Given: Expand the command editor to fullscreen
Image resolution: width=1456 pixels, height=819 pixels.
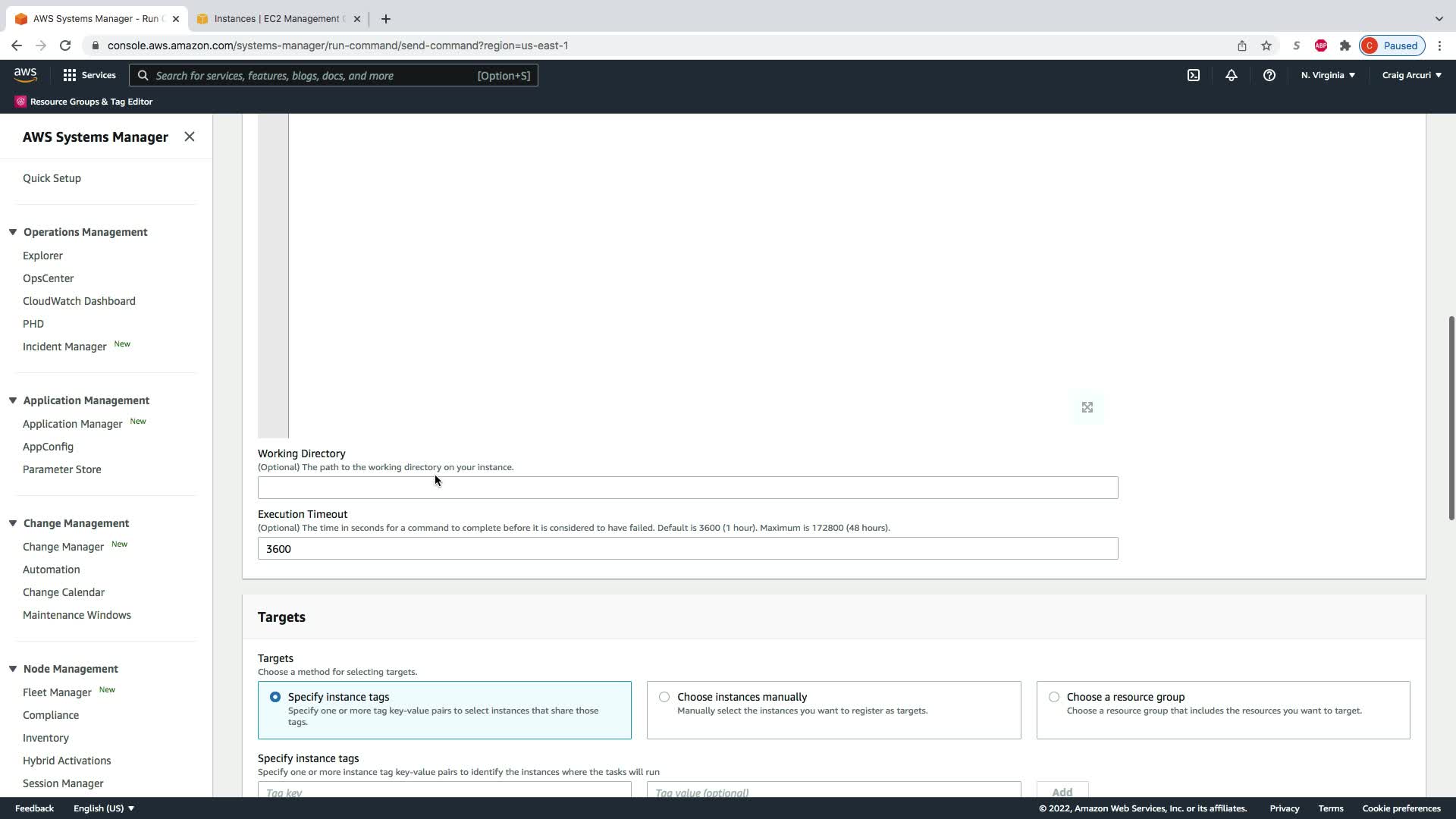Looking at the screenshot, I should click(x=1087, y=408).
